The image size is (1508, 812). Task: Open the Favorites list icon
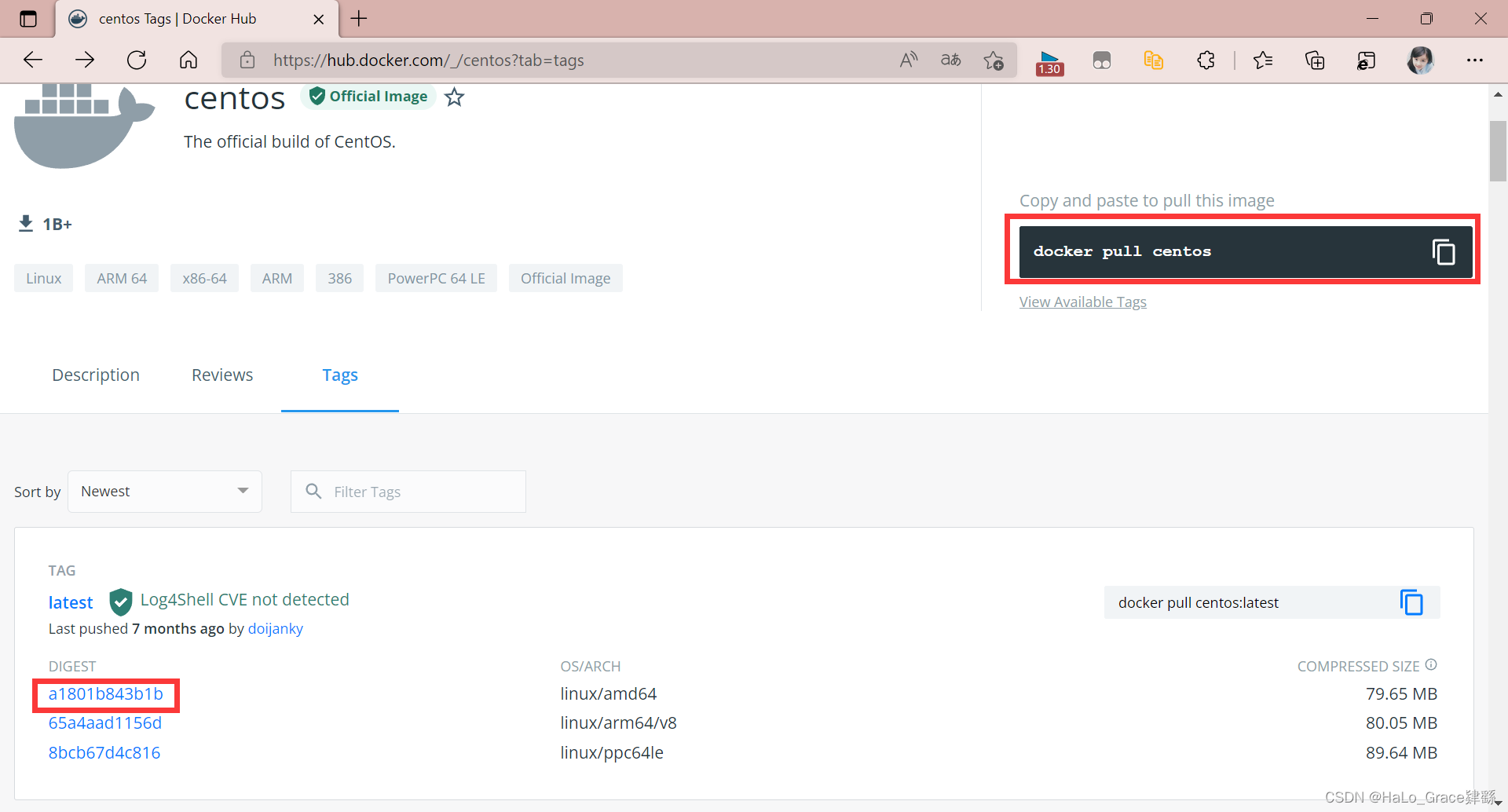click(1263, 60)
